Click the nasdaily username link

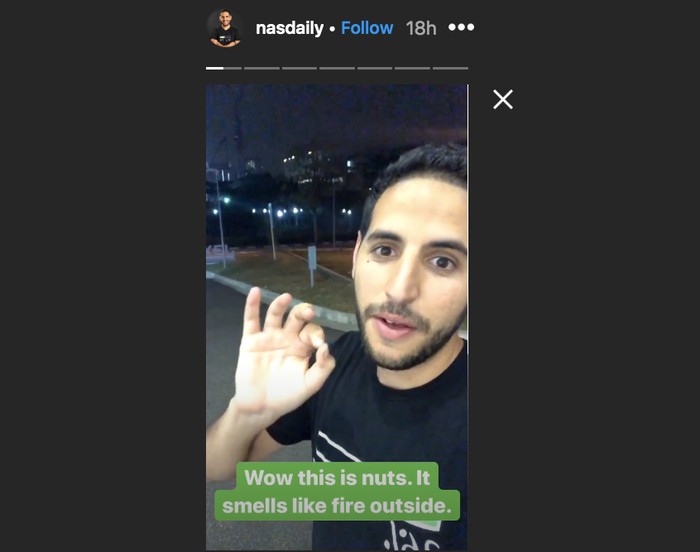pos(289,28)
